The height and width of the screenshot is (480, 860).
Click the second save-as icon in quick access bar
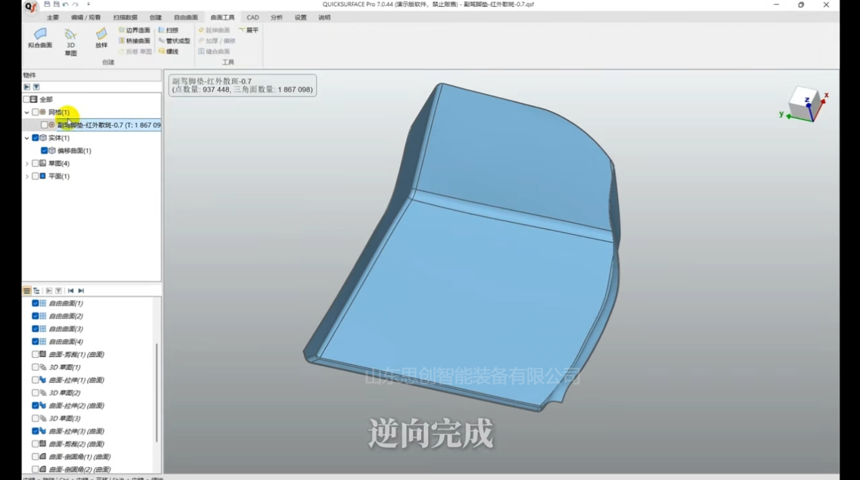[56, 4]
